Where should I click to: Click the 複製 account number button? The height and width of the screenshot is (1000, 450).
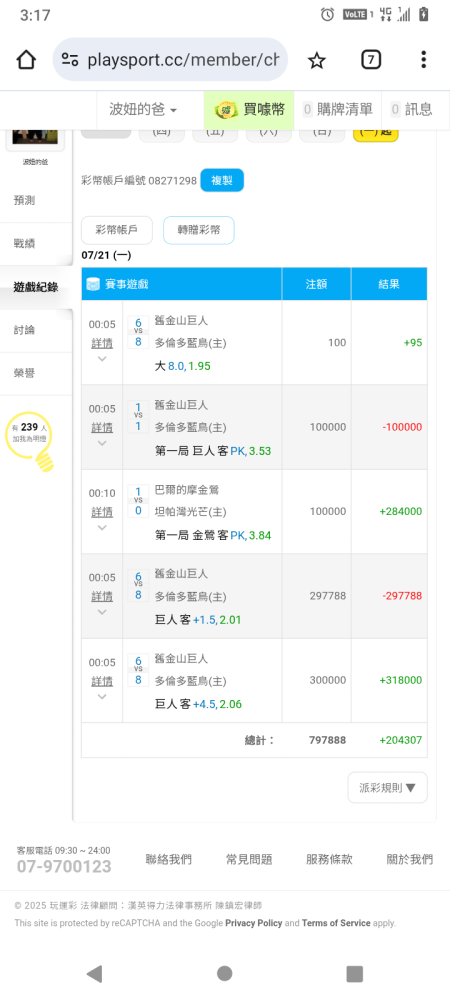222,180
